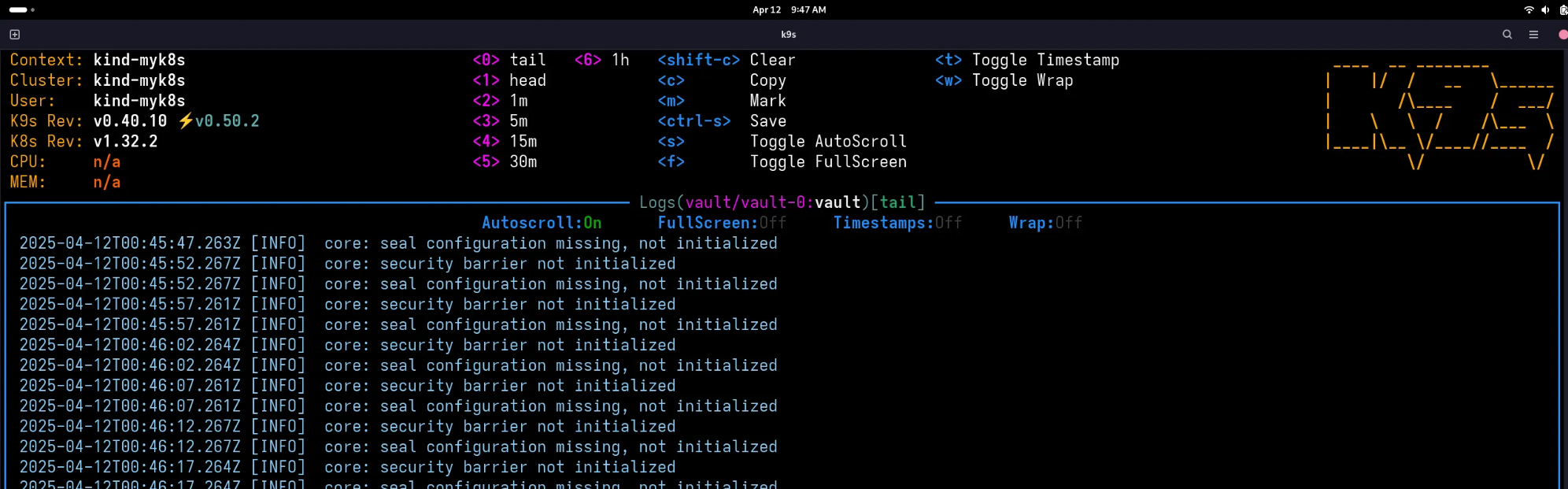Click security barrier log line at 00:45:57.261Z
Viewport: 1568px width, 489px height.
[x=347, y=305]
